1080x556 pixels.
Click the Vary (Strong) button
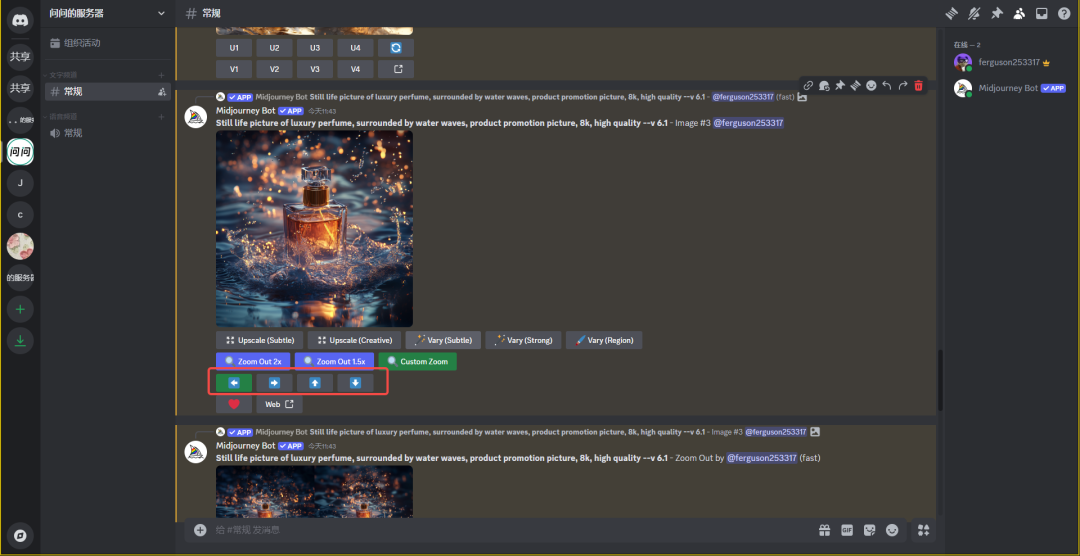coord(523,340)
